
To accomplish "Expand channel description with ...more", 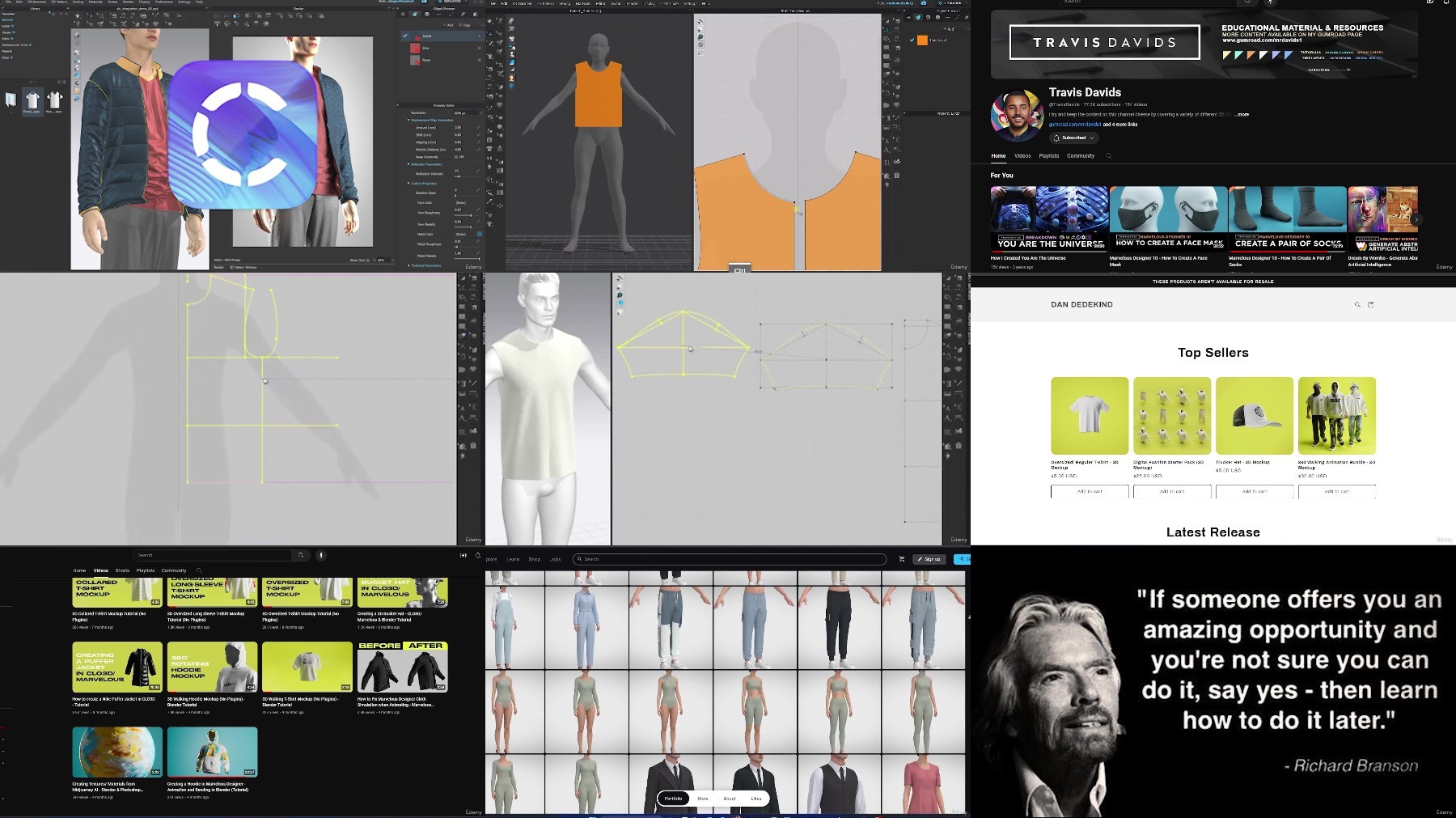I will click(x=1242, y=115).
